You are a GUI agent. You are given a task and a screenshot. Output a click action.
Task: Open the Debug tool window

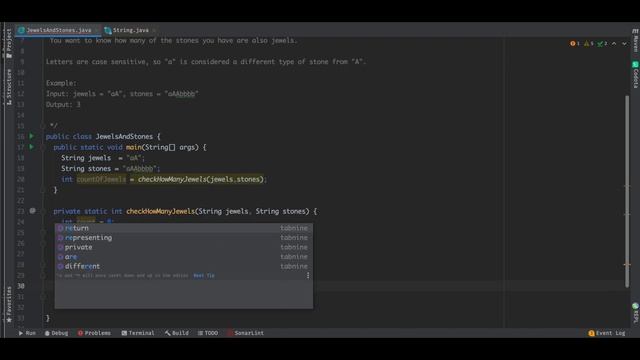tap(56, 333)
